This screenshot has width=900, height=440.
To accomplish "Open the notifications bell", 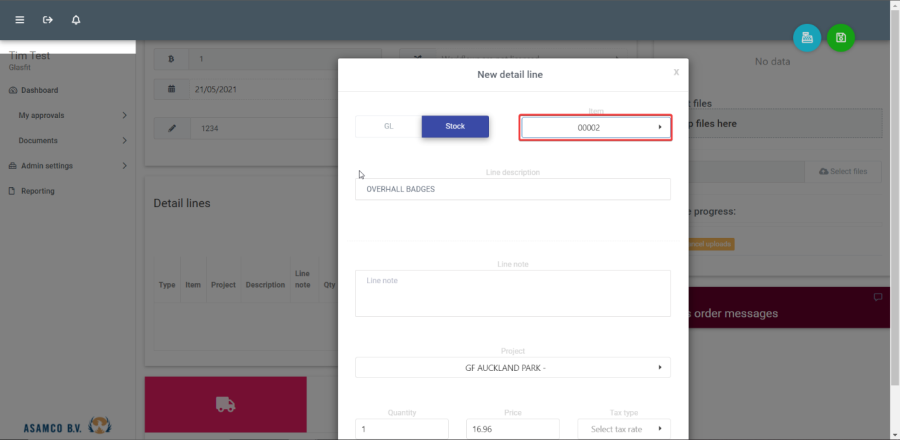I will click(x=76, y=20).
